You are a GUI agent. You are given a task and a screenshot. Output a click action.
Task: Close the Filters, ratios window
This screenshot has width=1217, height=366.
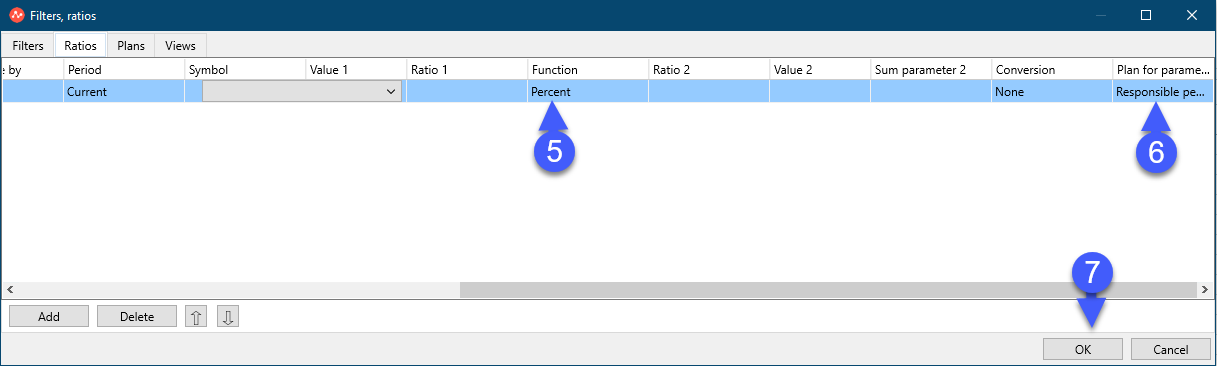click(x=1192, y=15)
